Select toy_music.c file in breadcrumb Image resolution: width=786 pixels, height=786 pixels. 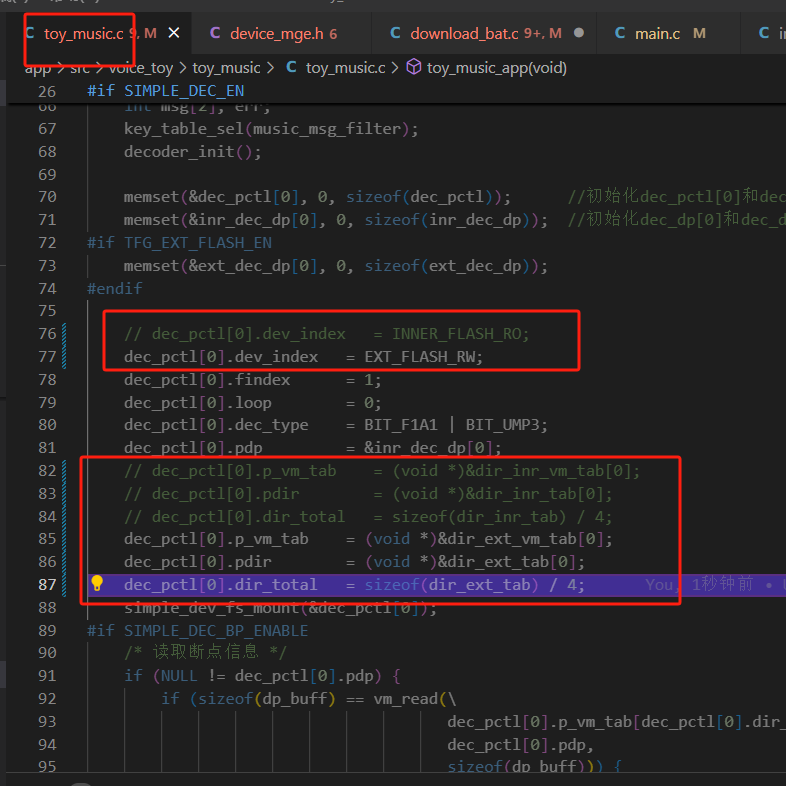tap(345, 68)
